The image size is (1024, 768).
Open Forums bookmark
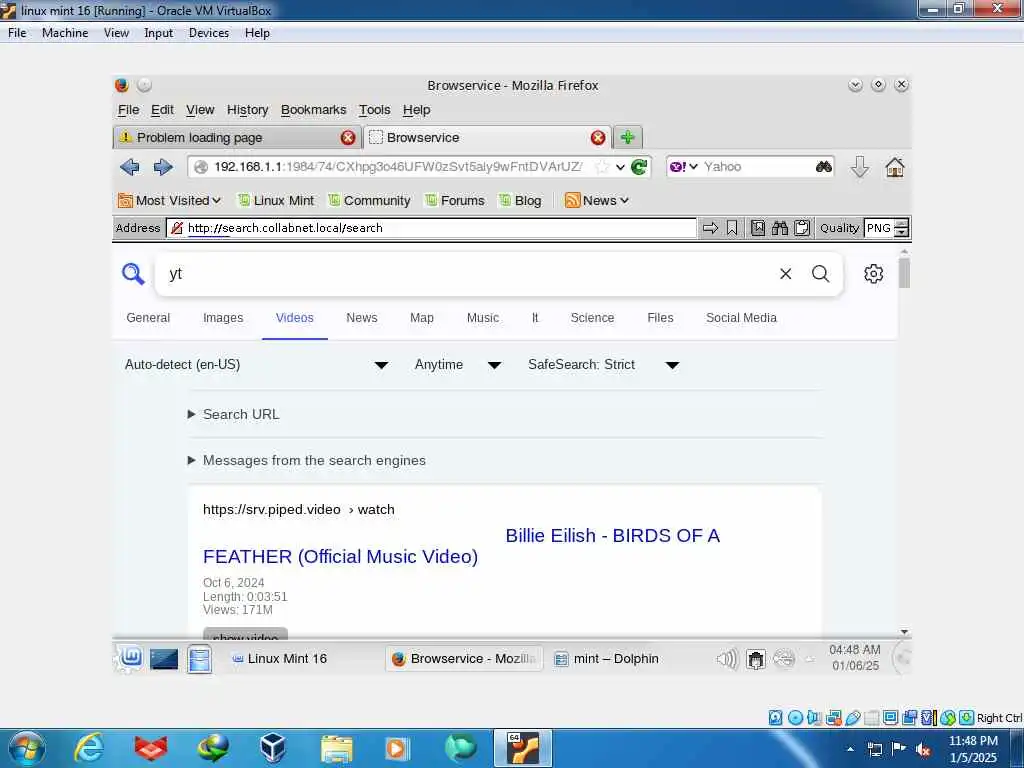tap(455, 200)
